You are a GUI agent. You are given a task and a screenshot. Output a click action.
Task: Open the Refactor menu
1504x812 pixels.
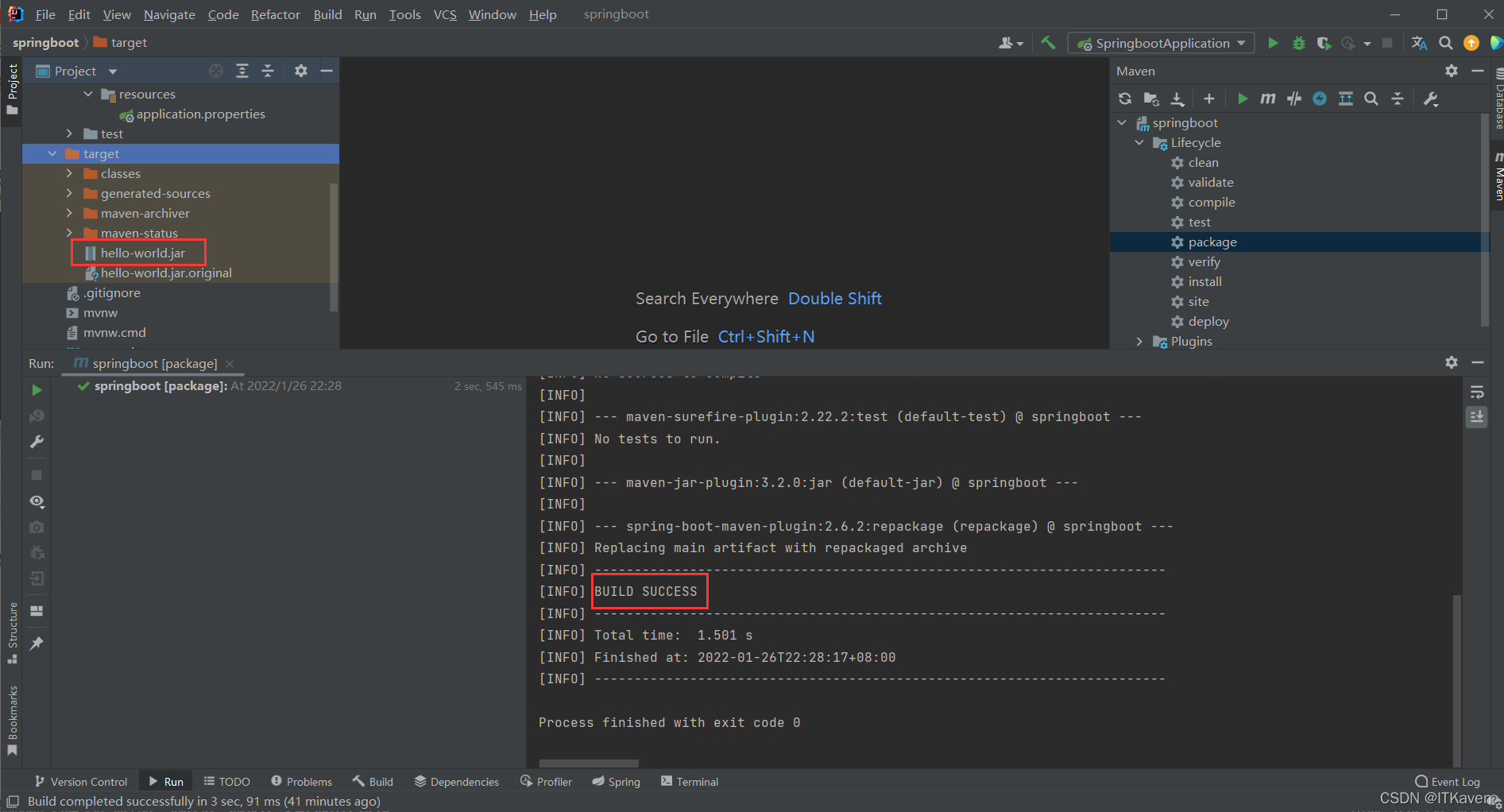[276, 14]
